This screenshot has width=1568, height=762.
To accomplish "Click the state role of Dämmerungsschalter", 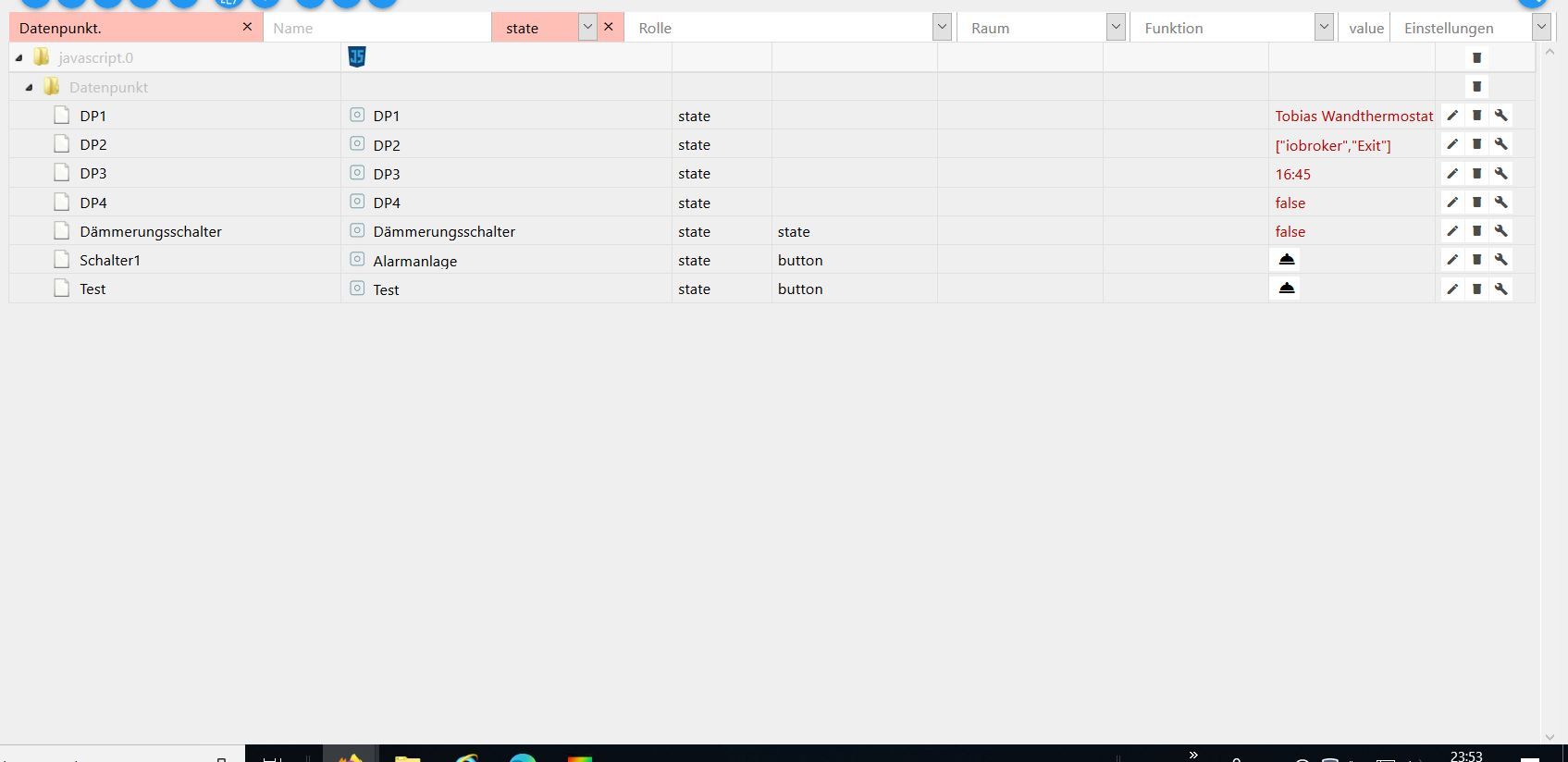I will tap(794, 231).
